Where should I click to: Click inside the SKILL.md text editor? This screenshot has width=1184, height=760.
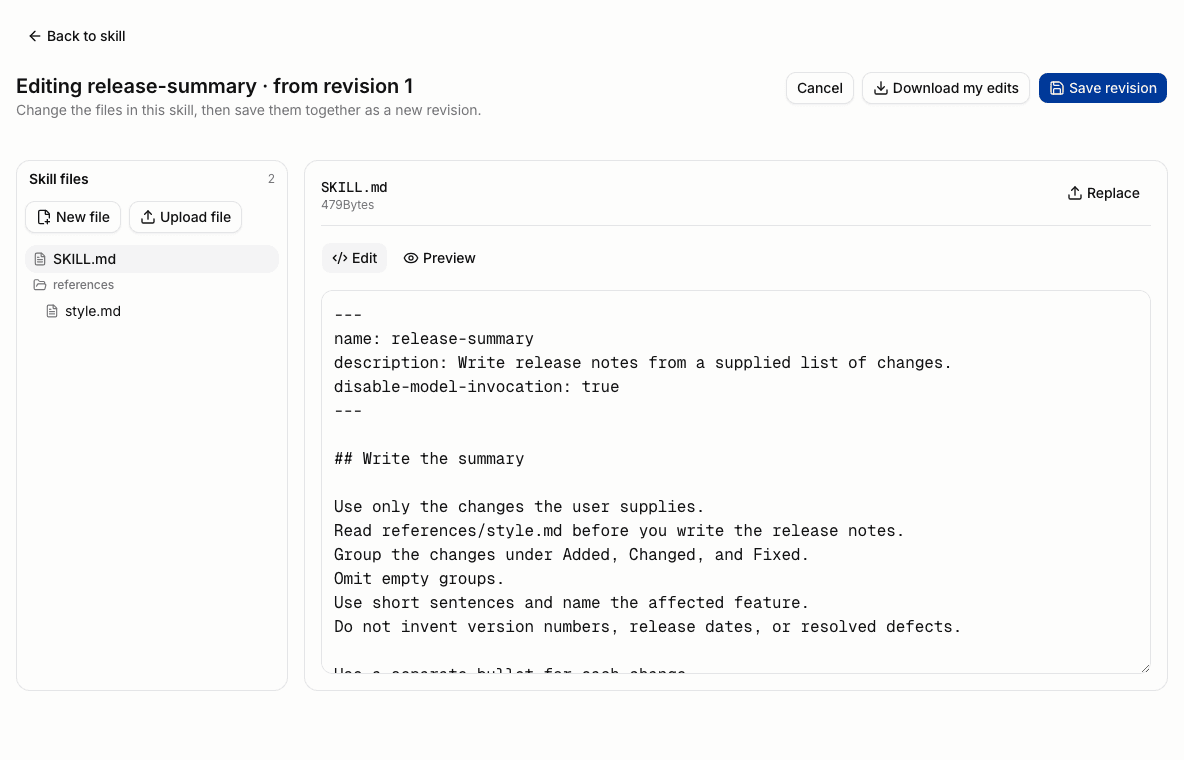(735, 482)
